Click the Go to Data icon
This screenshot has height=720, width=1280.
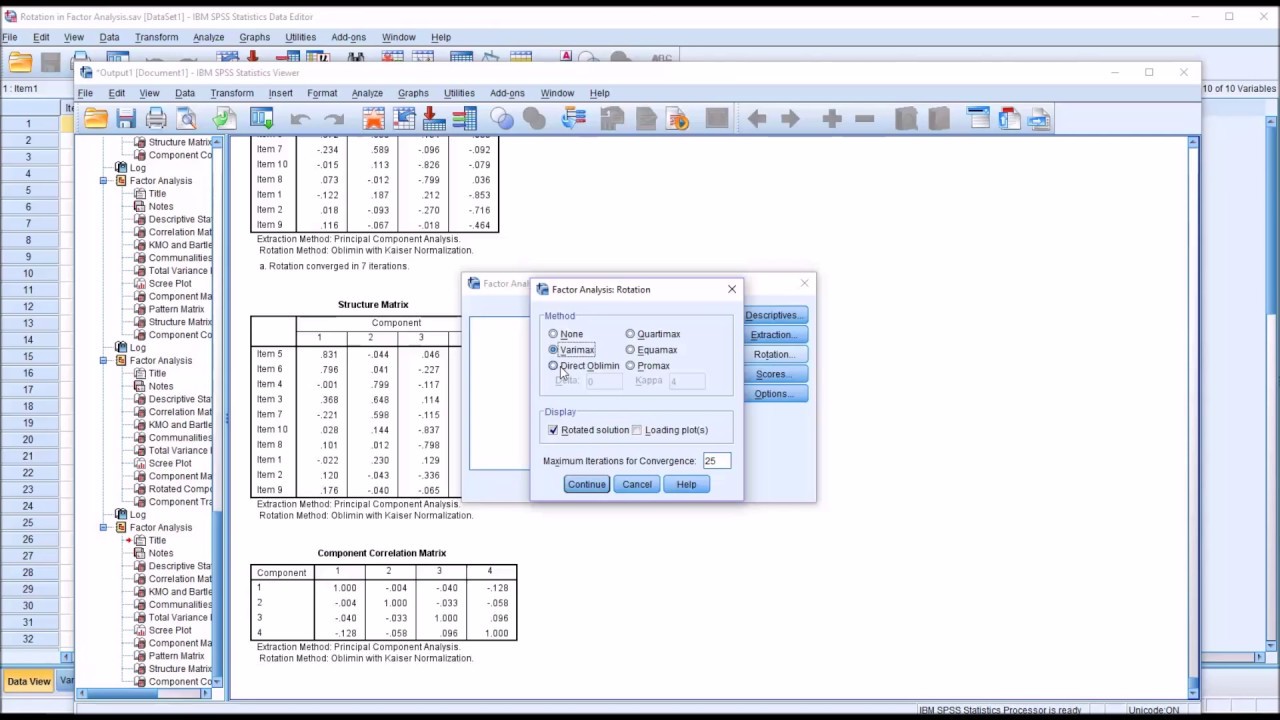(374, 119)
